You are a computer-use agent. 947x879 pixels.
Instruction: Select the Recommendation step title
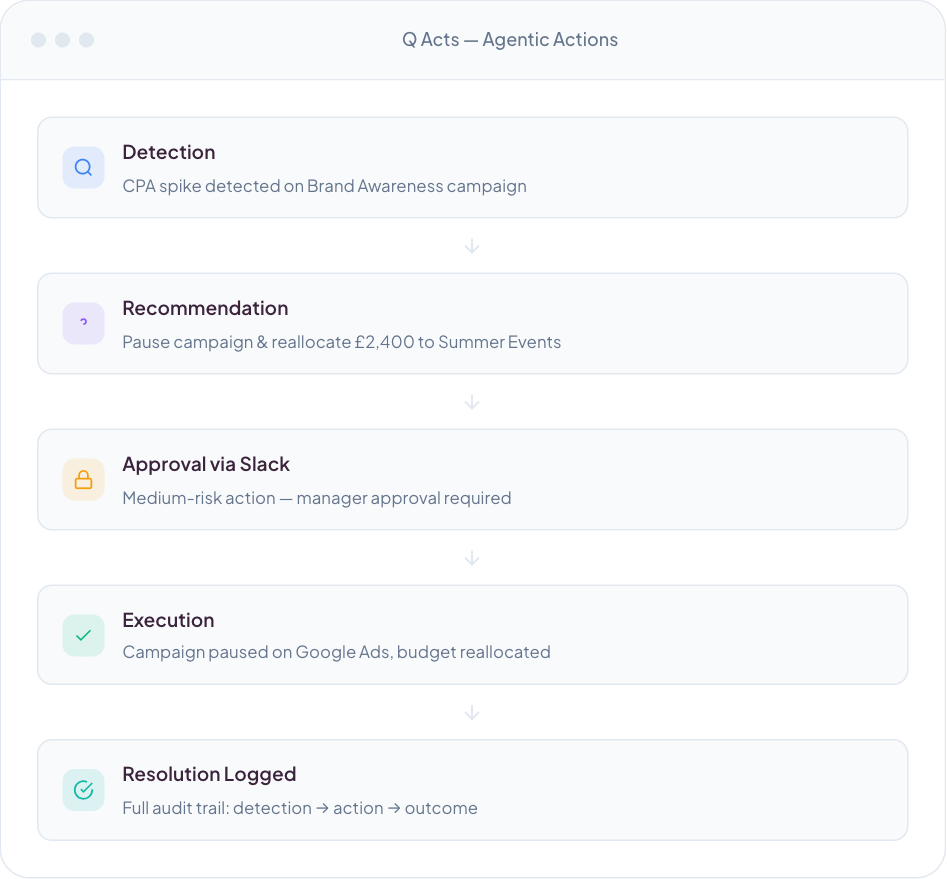point(205,308)
